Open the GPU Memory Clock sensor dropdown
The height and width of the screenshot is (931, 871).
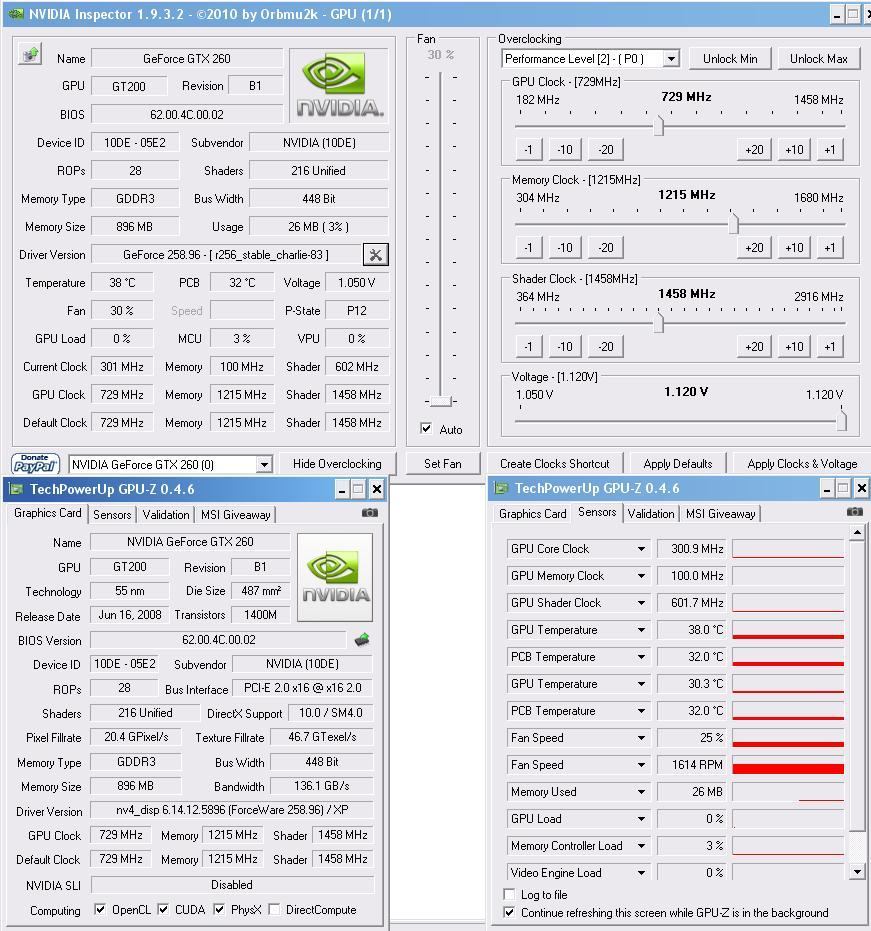pos(641,575)
